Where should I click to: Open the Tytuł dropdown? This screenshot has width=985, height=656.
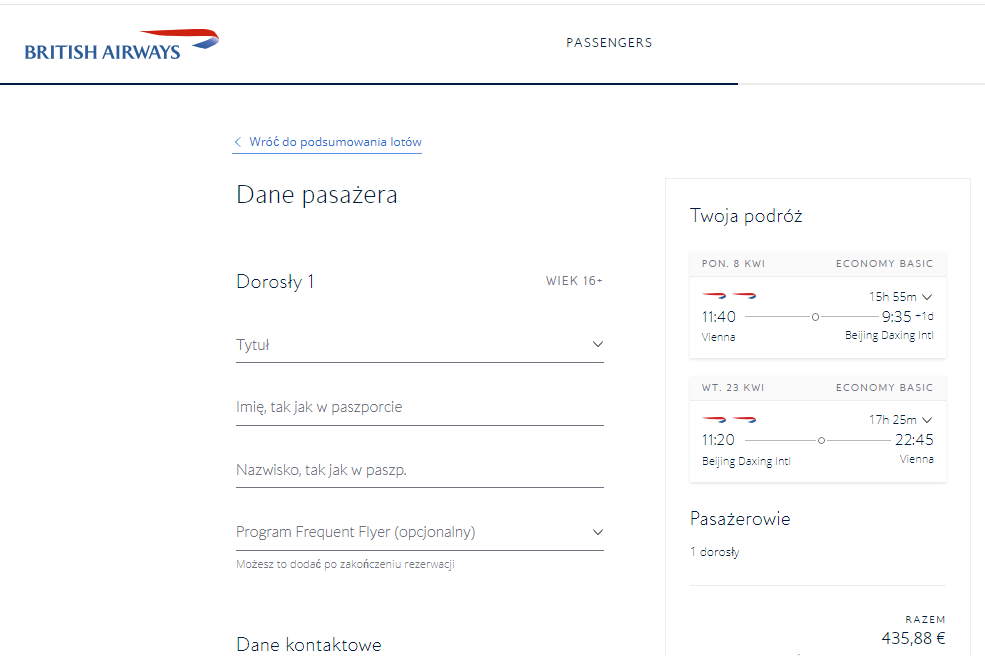(420, 344)
